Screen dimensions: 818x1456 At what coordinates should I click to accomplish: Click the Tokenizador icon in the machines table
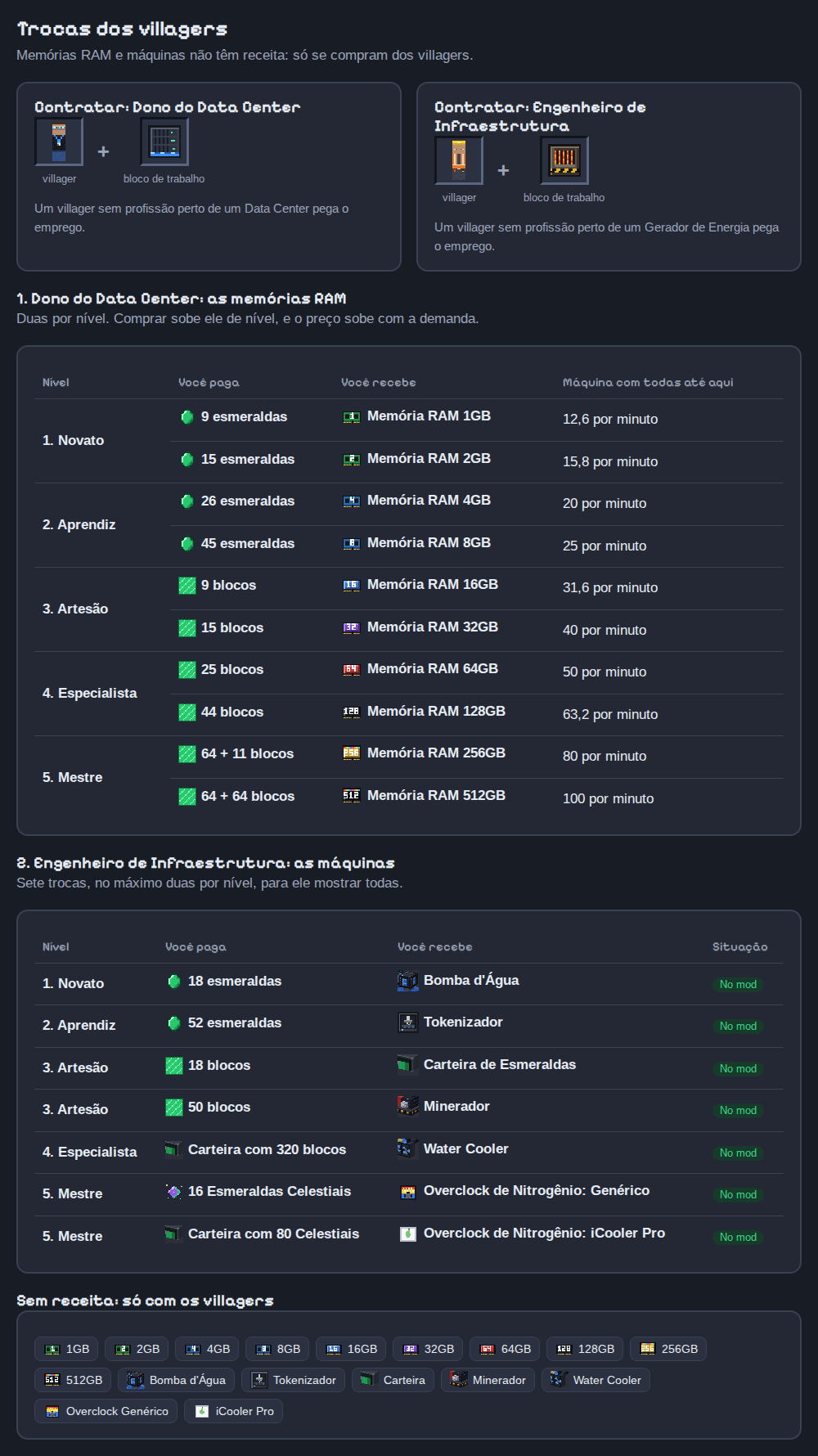[x=407, y=1022]
